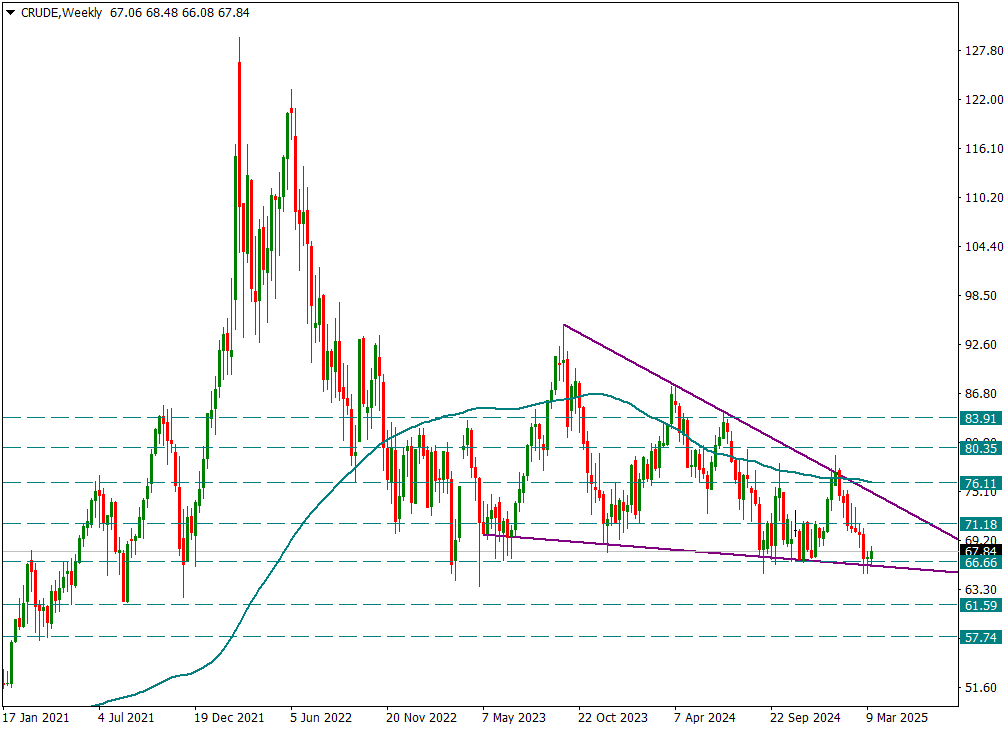Click the 22 Oct 2023 date label
The height and width of the screenshot is (730, 1008).
613,717
